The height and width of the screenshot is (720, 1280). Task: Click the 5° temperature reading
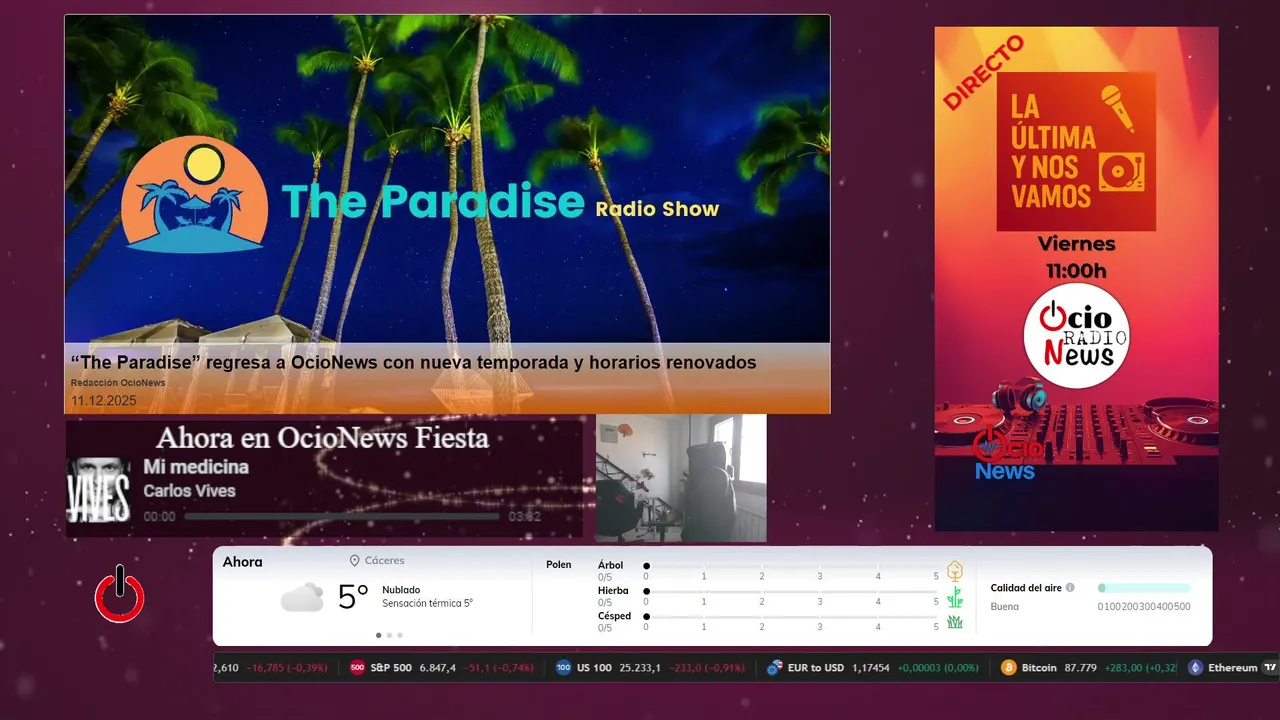pyautogui.click(x=353, y=597)
